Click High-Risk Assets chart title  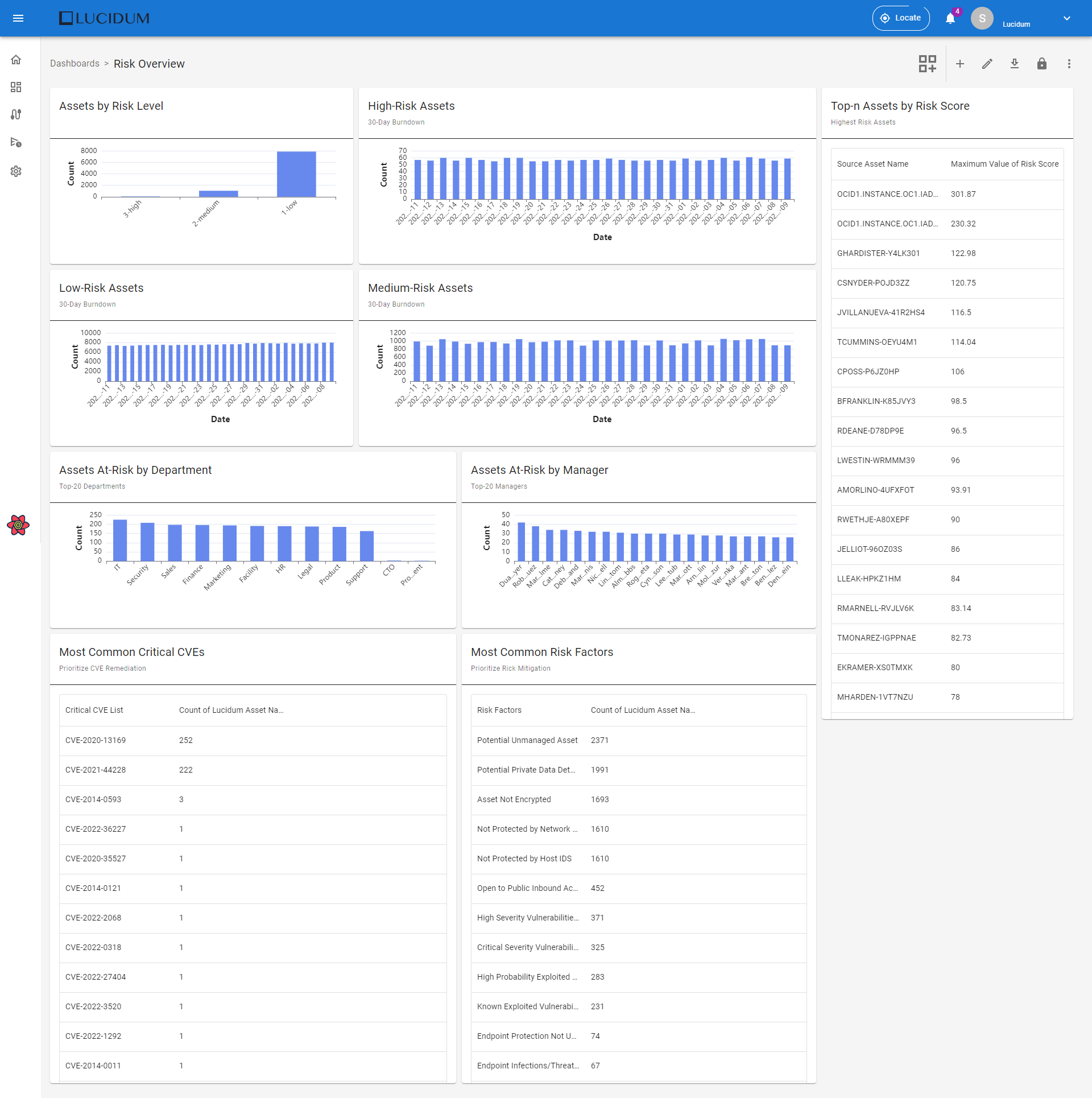pos(411,106)
